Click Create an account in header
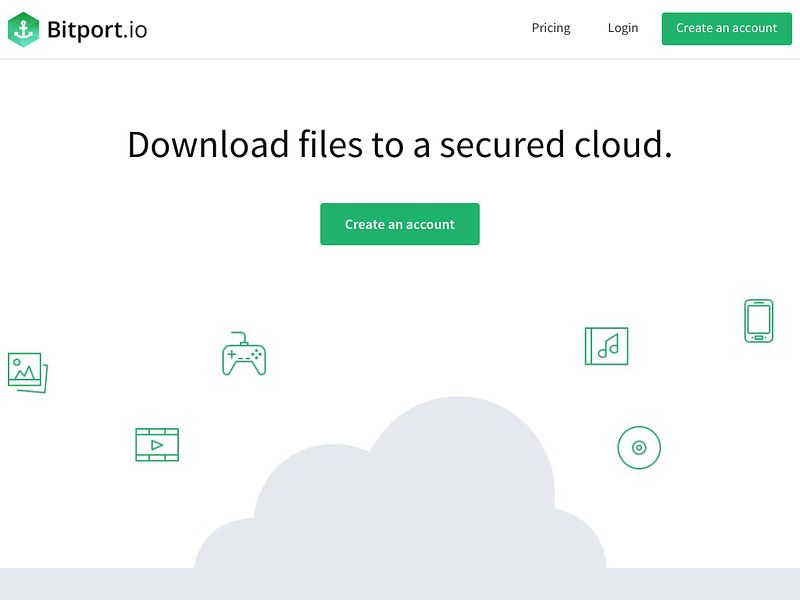The height and width of the screenshot is (600, 800). click(727, 29)
